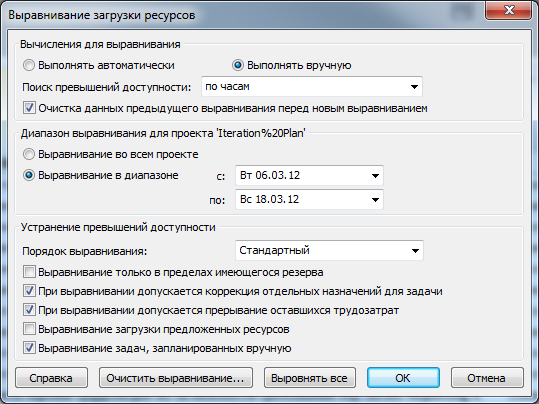Enable 'Выравнивание загрузки предложенных ресурсов' checkbox

tap(29, 329)
